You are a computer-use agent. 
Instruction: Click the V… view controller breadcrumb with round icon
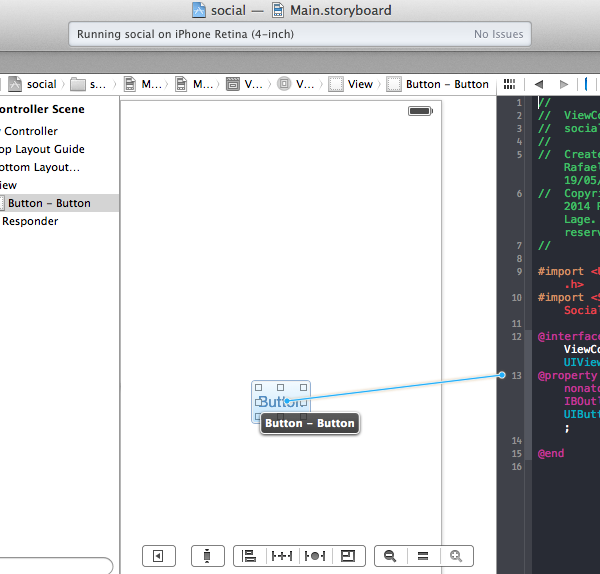coord(296,84)
